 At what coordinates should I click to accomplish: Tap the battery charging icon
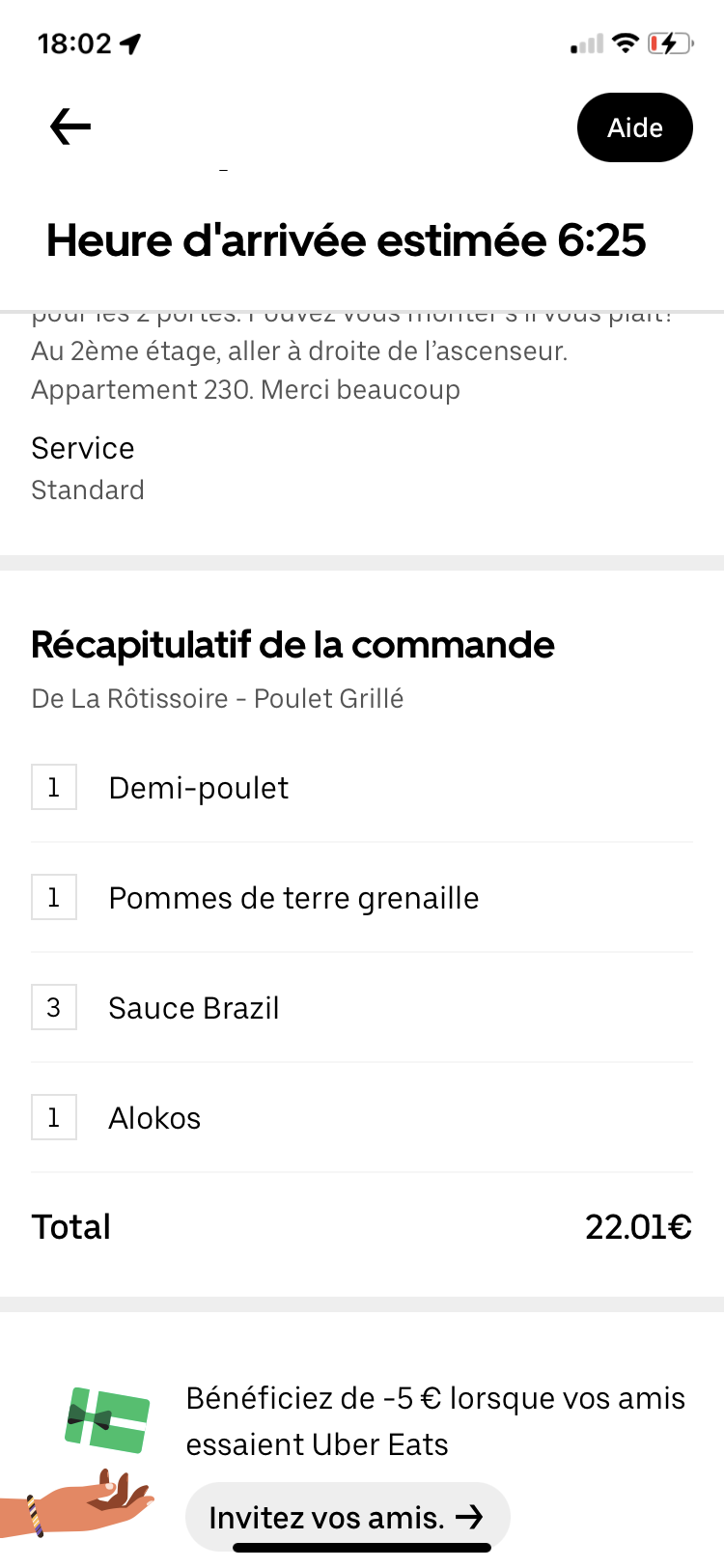[669, 43]
